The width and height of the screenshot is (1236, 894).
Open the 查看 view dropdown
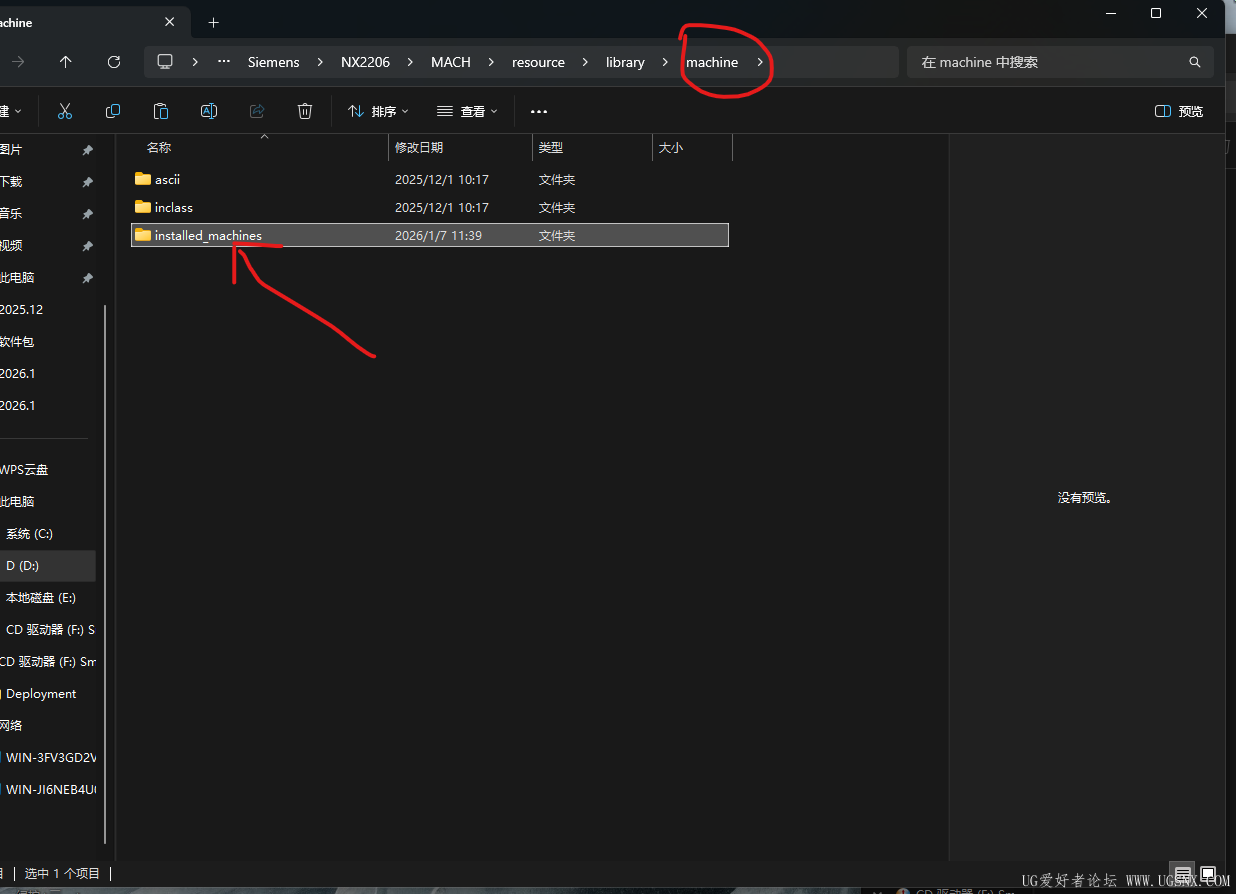pos(467,111)
